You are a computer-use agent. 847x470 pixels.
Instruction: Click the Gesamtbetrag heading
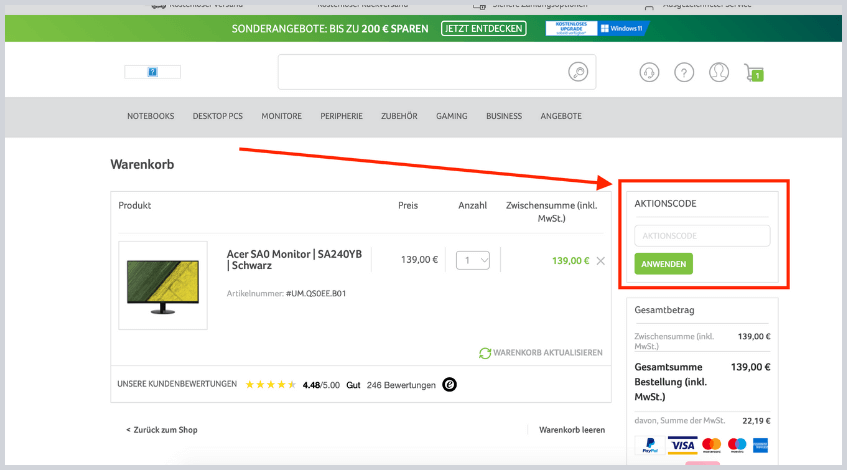[x=664, y=310]
